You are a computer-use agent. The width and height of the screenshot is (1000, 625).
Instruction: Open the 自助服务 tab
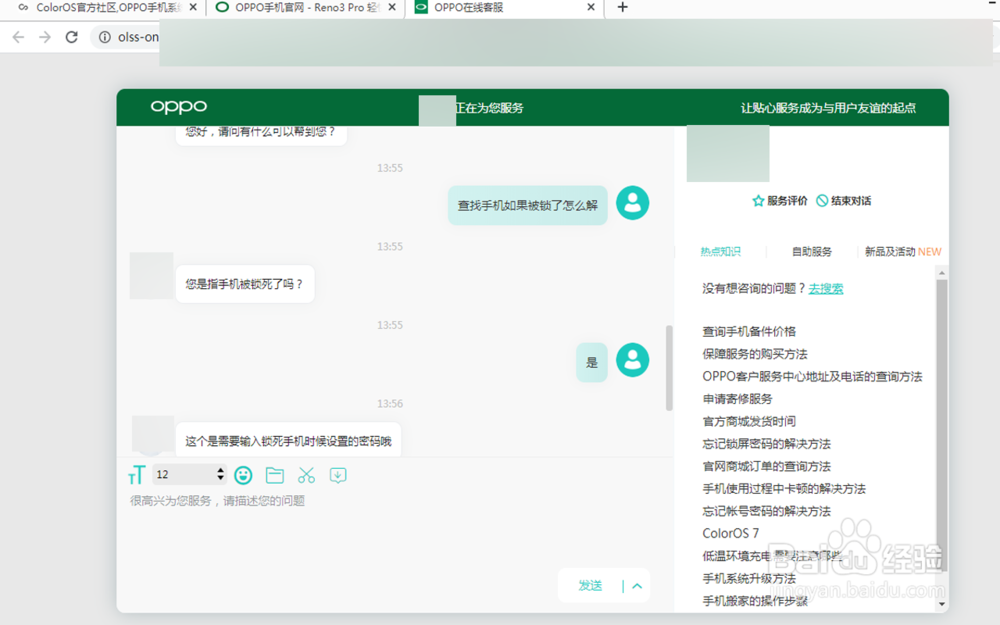click(812, 251)
